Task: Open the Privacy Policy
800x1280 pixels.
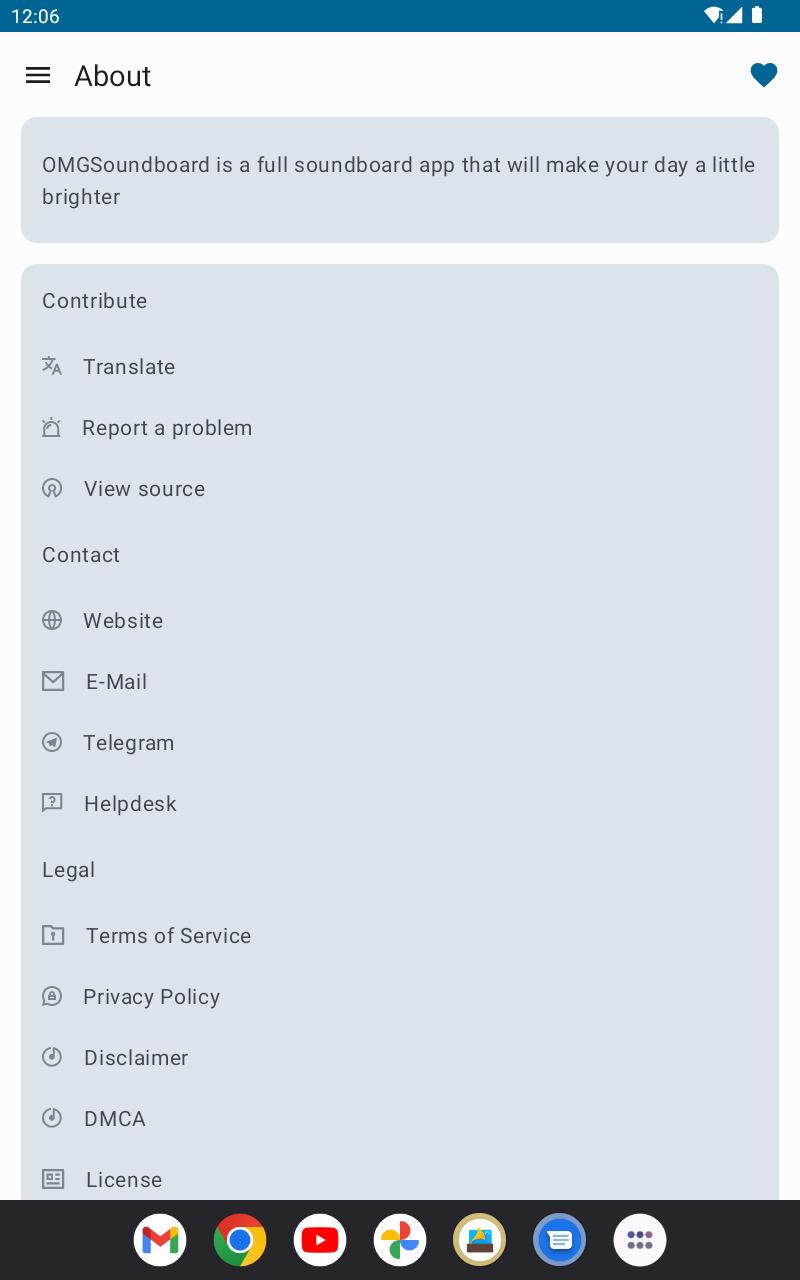Action: pyautogui.click(x=151, y=997)
